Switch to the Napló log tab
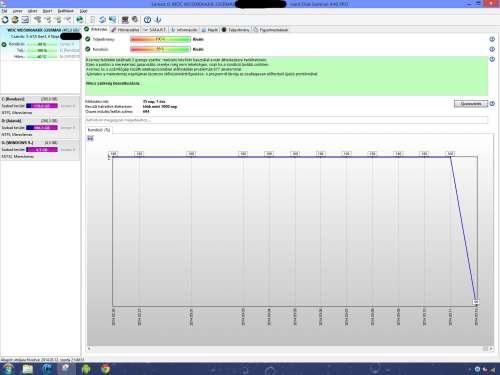Screen dimensions: 500x375 (210, 30)
